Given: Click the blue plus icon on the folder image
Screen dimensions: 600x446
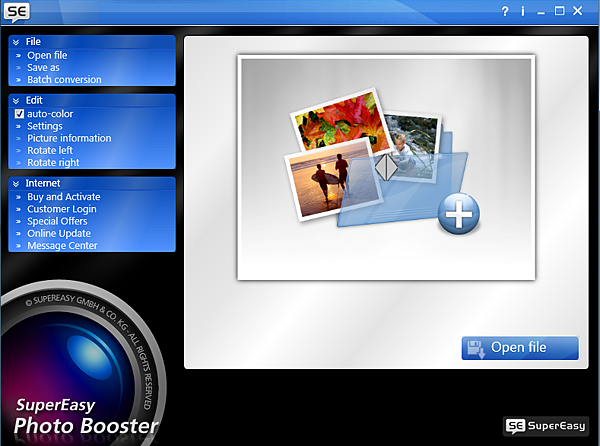Looking at the screenshot, I should [x=459, y=214].
